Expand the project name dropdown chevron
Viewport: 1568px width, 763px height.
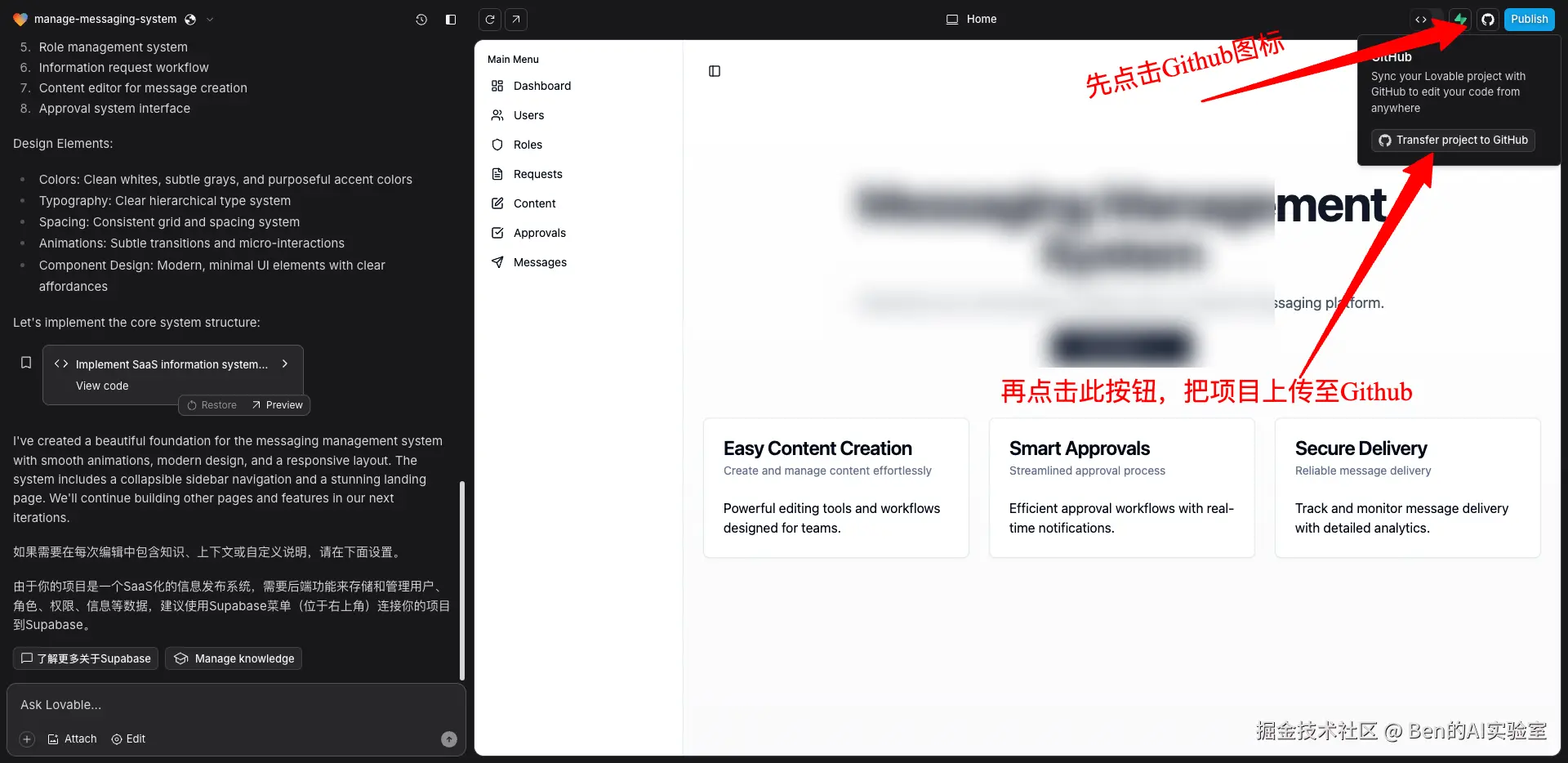tap(210, 19)
